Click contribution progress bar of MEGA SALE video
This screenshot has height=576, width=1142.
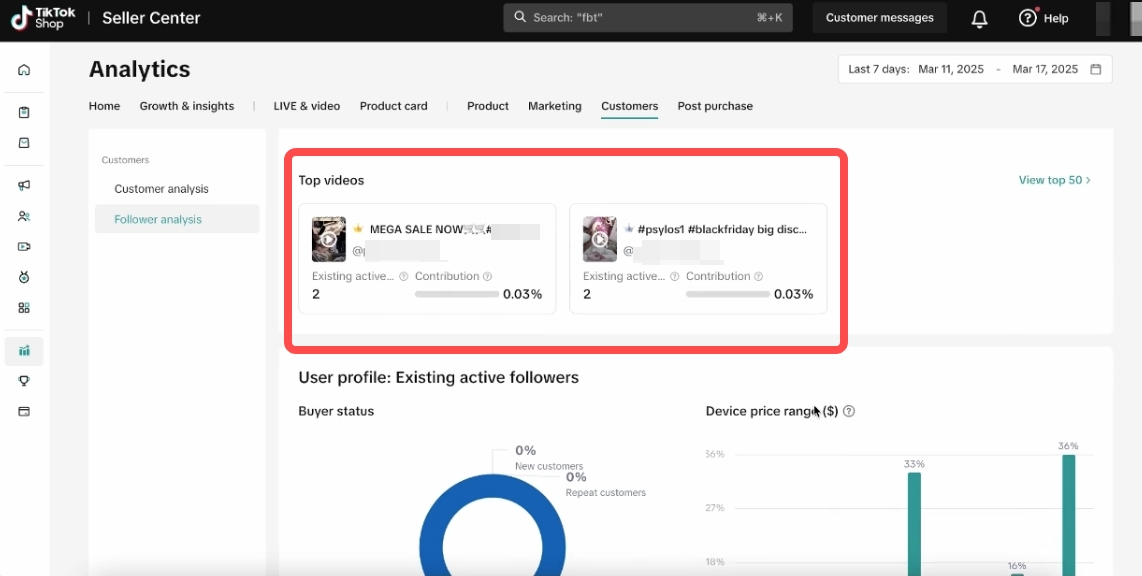coord(456,294)
